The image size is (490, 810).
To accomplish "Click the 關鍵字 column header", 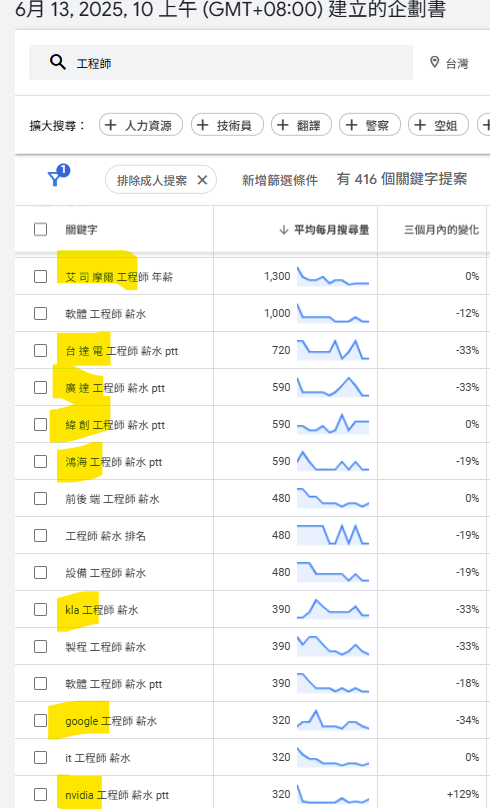I will [x=81, y=230].
